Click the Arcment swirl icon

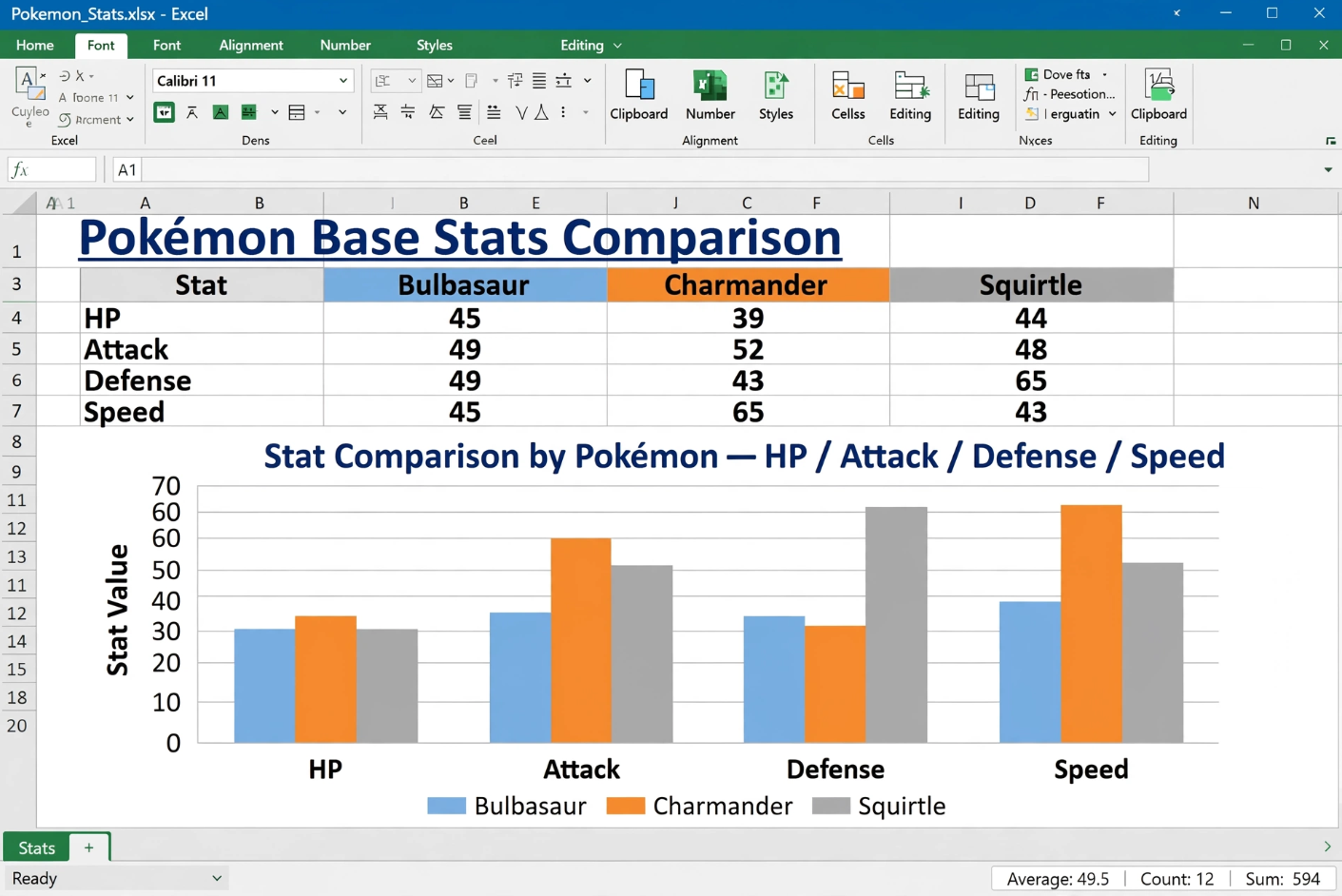[65, 120]
